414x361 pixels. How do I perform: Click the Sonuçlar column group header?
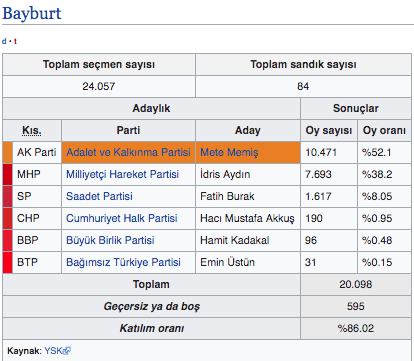pos(356,108)
